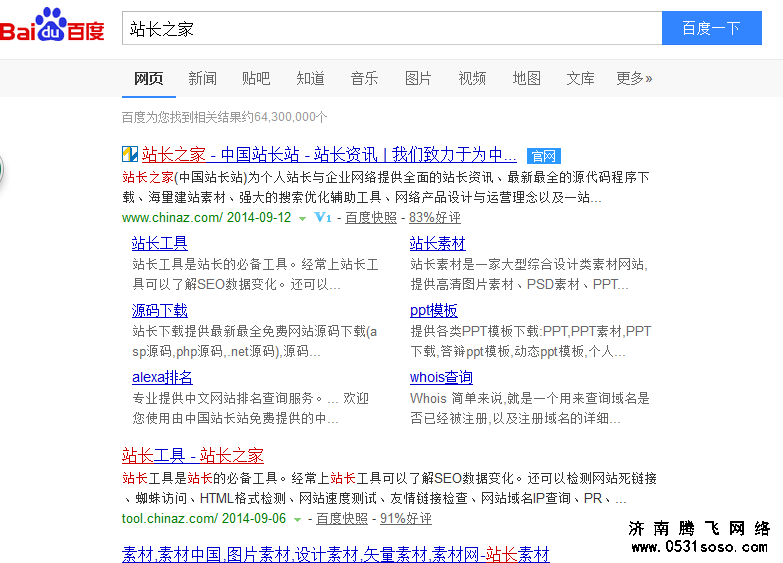Viewport: 783px width, 563px height.
Task: Click the tool.chinaz.com/ green URL text
Action: tap(170, 519)
